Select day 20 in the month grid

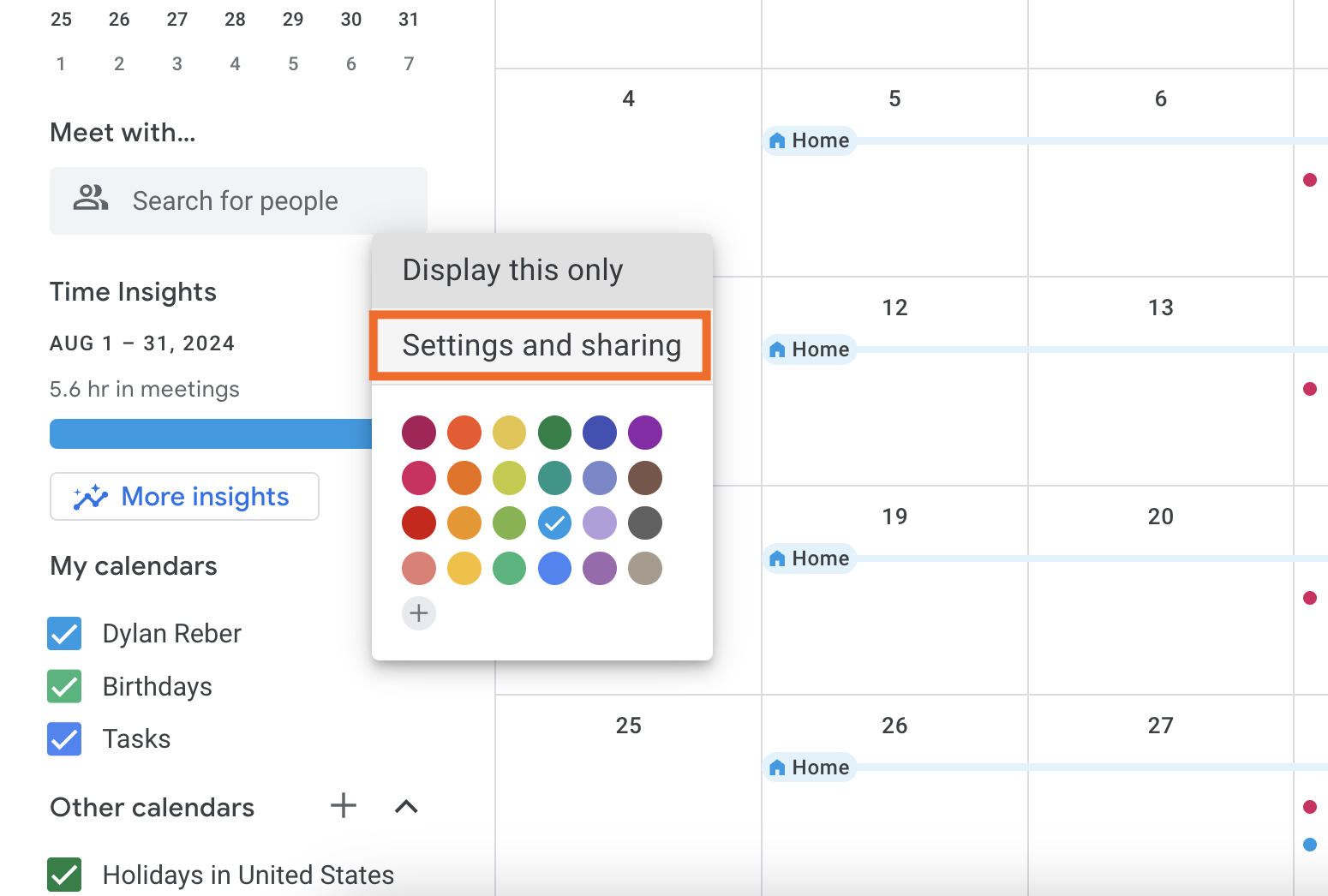[1161, 517]
